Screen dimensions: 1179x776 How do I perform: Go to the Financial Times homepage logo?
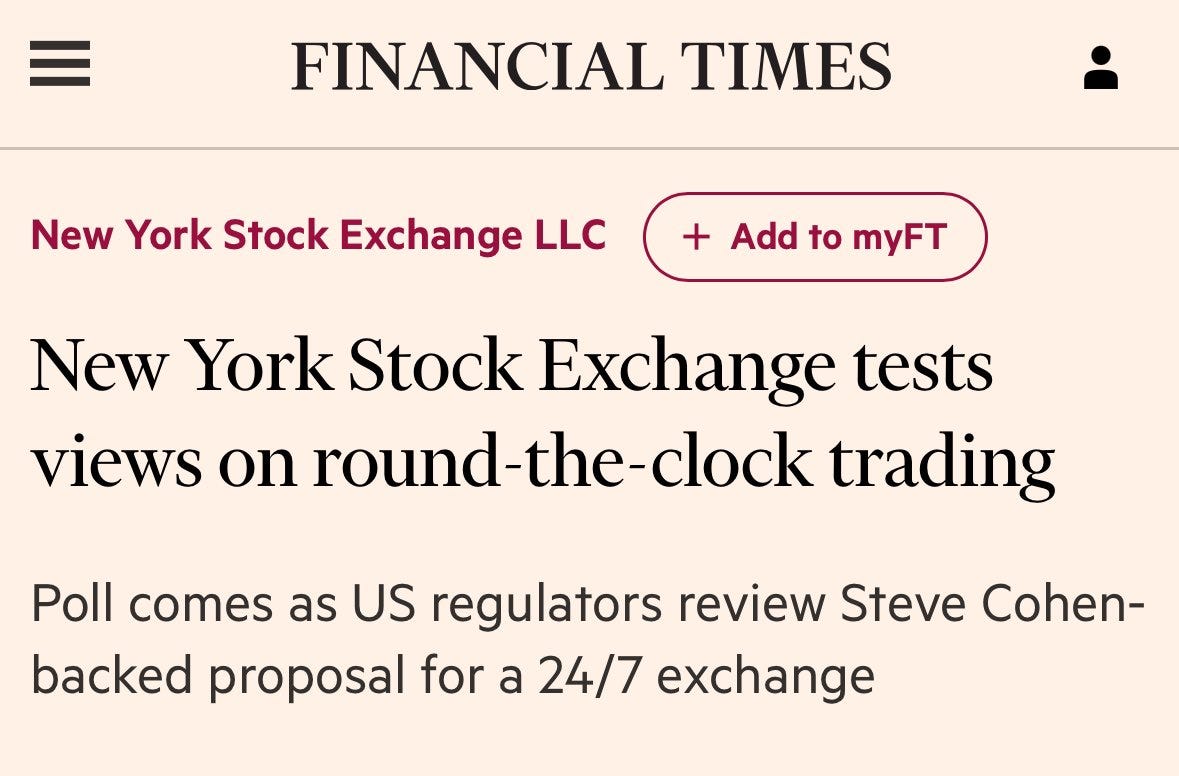pos(591,67)
